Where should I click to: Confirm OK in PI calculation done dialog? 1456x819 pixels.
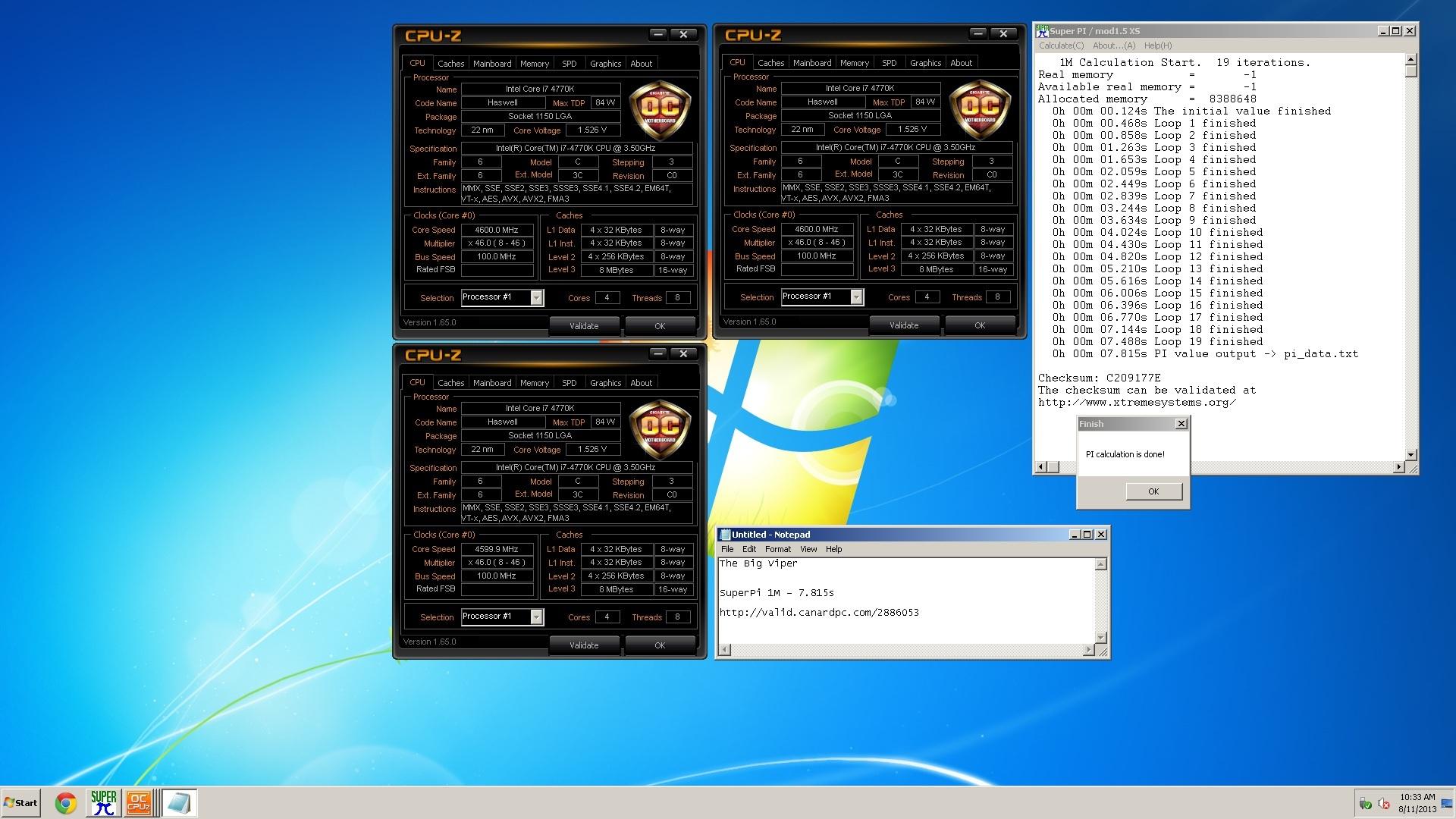tap(1153, 491)
